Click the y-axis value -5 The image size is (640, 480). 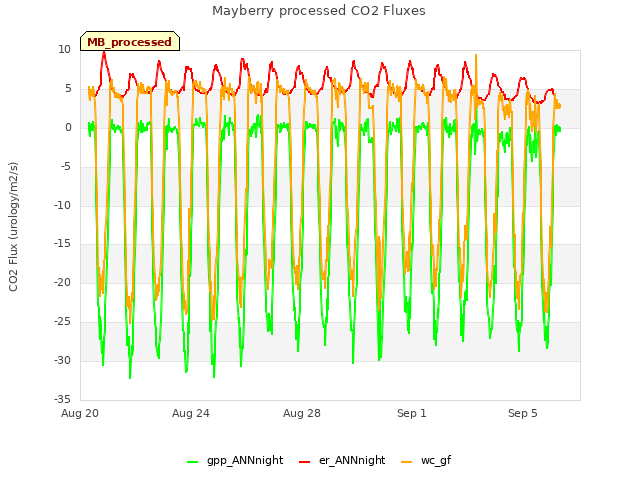pos(65,167)
